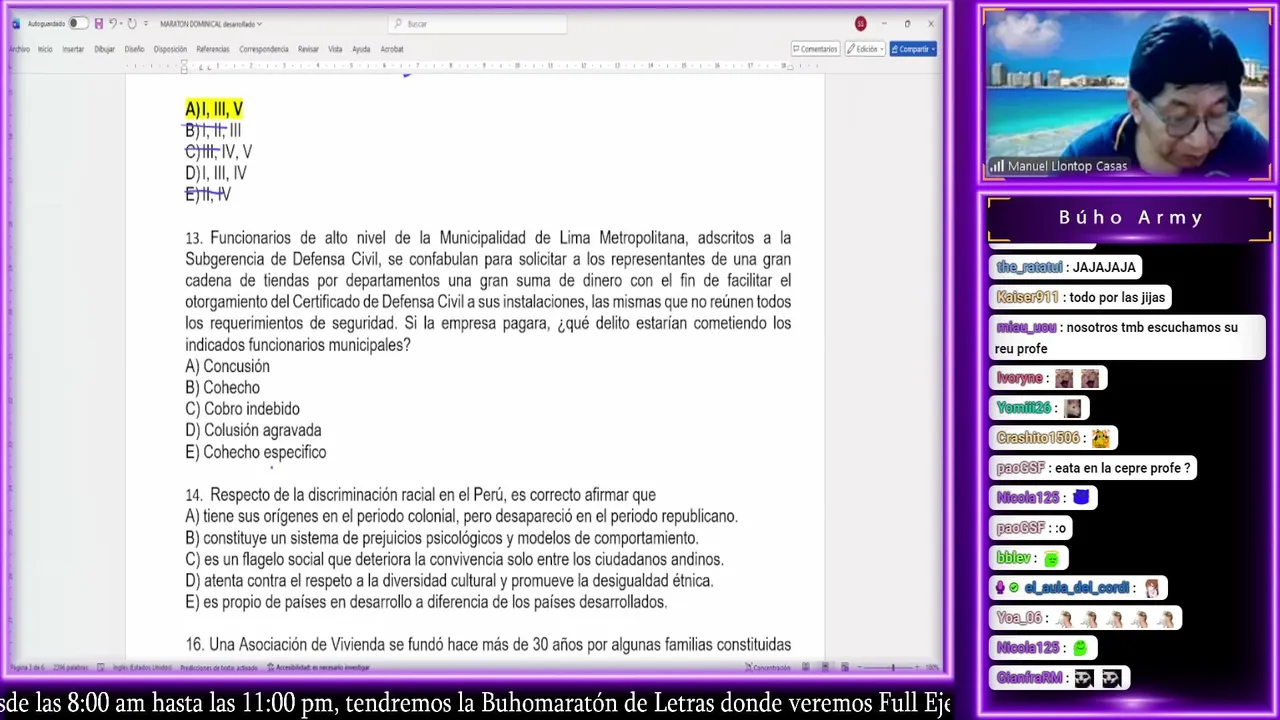This screenshot has width=1280, height=720.
Task: Click answer option B) Cohecho
Action: [x=222, y=388]
